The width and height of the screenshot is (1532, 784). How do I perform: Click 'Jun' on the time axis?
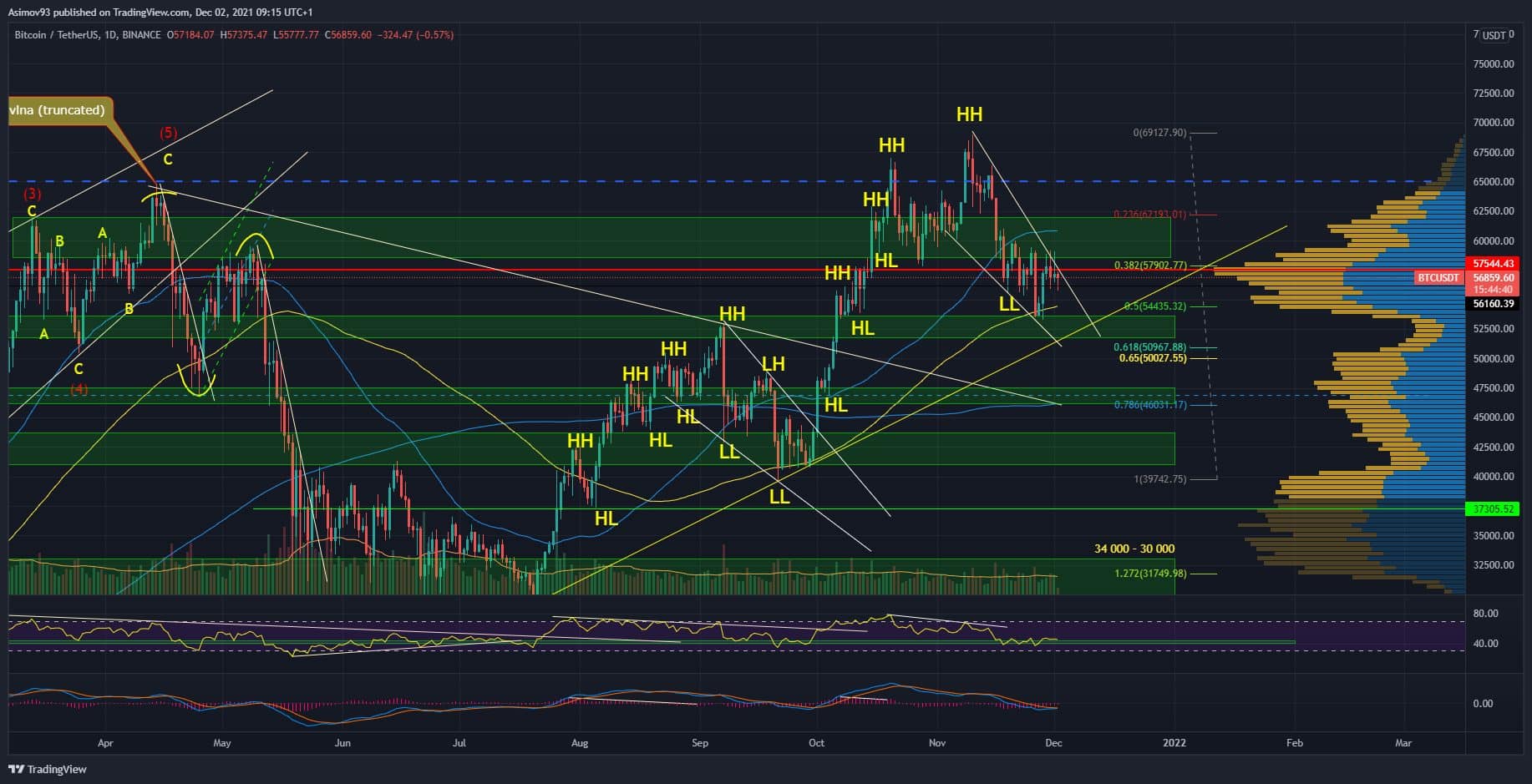pos(342,743)
